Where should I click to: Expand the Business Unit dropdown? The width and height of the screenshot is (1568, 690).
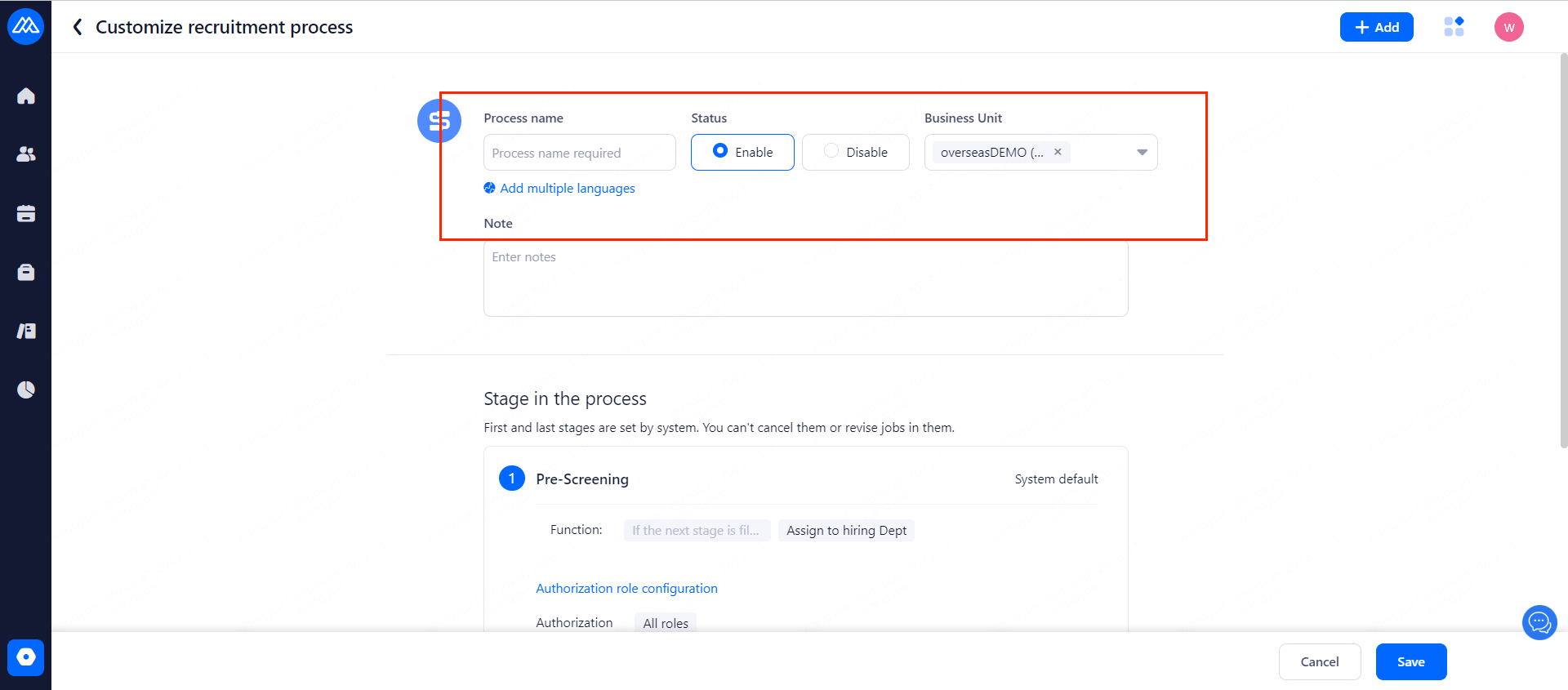click(1142, 153)
